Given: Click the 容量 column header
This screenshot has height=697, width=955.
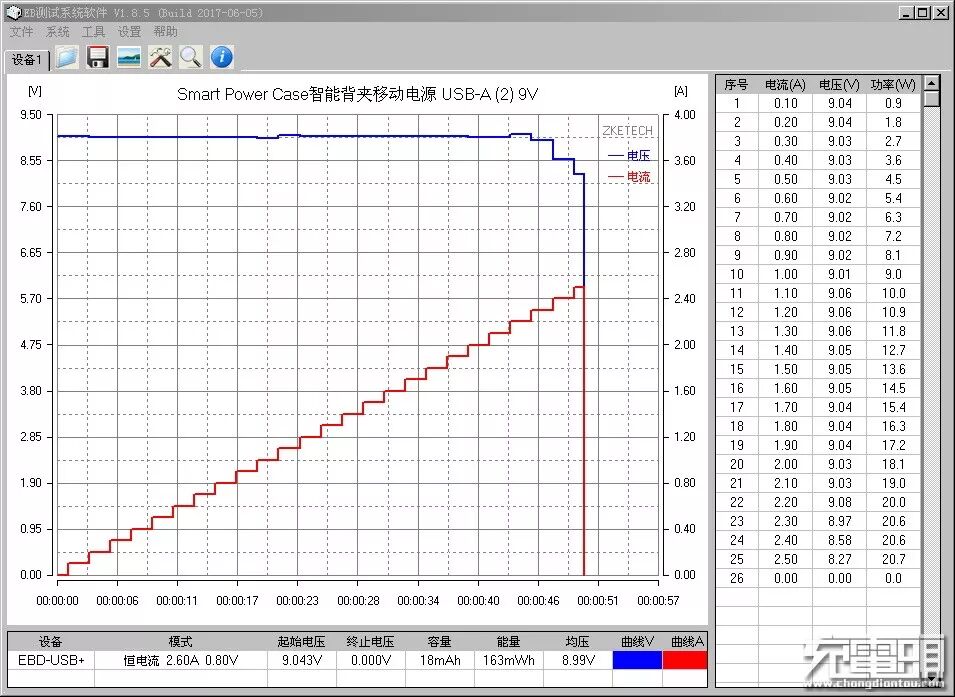Looking at the screenshot, I should coord(440,642).
